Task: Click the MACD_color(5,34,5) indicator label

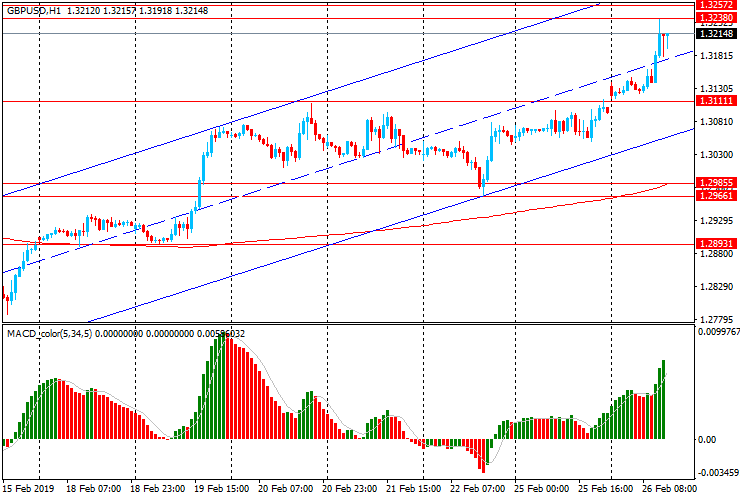Action: tap(50, 333)
